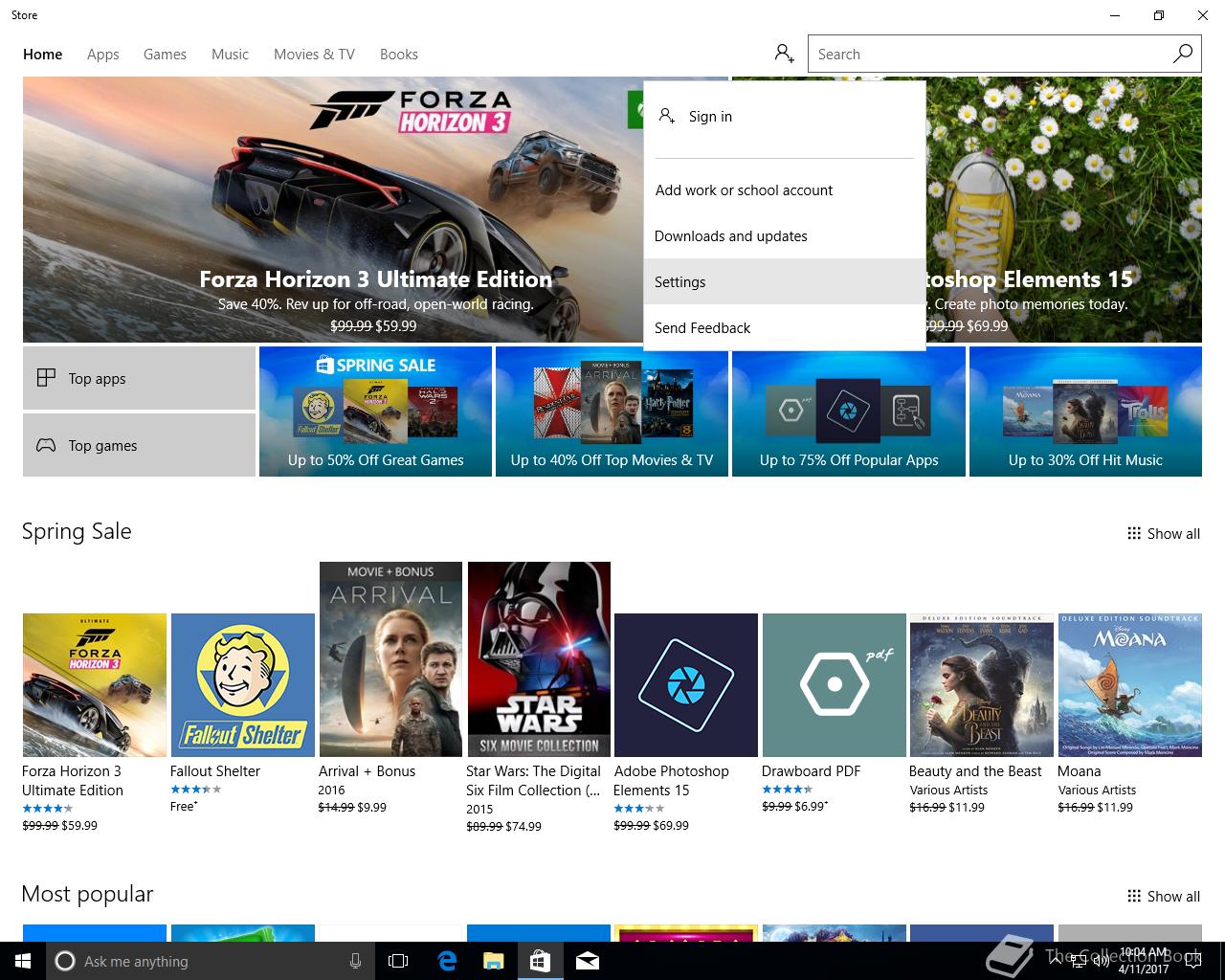Click the search magnifier icon
1225x980 pixels.
(x=1183, y=54)
